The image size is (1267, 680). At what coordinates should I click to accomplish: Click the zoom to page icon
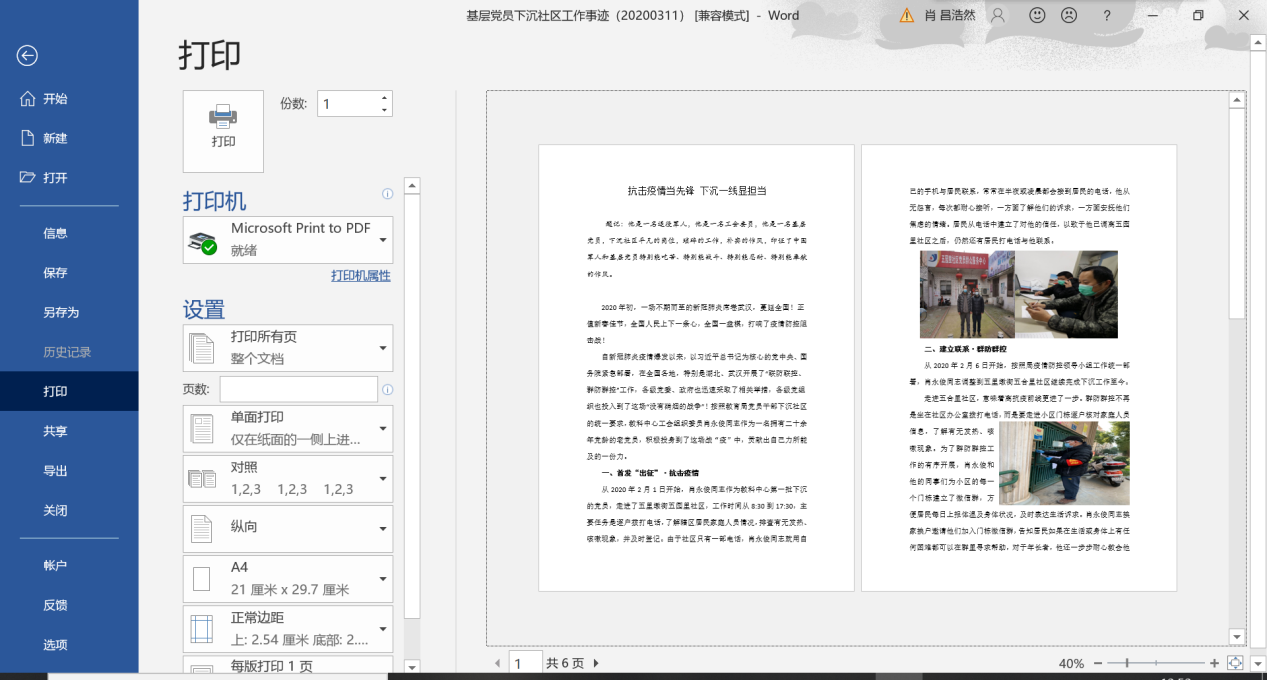pyautogui.click(x=1235, y=663)
